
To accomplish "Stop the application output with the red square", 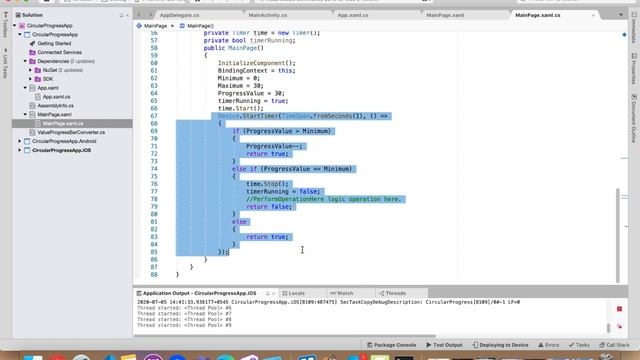I will pyautogui.click(x=619, y=309).
